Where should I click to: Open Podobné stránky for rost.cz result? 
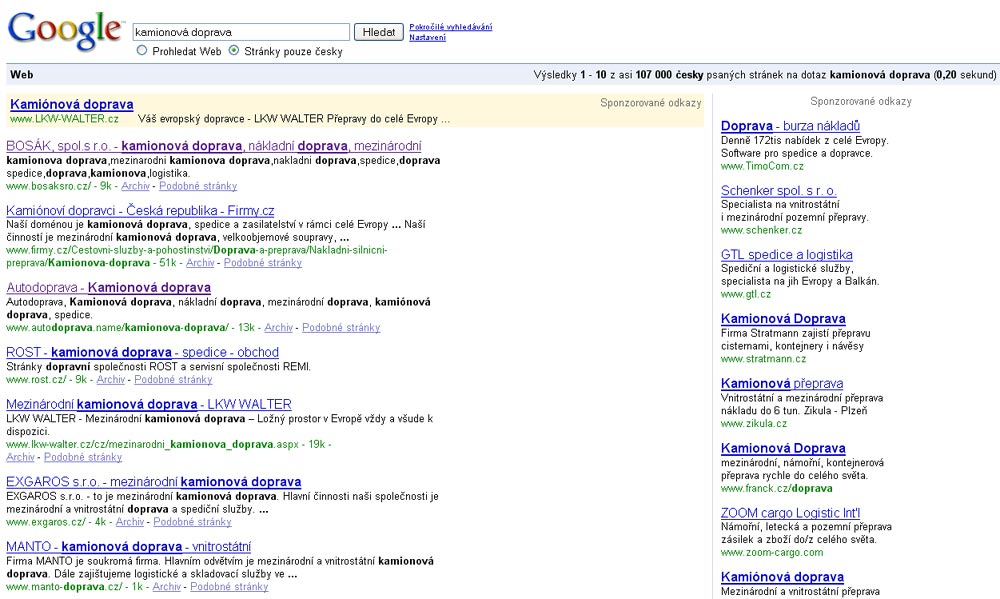(x=173, y=380)
